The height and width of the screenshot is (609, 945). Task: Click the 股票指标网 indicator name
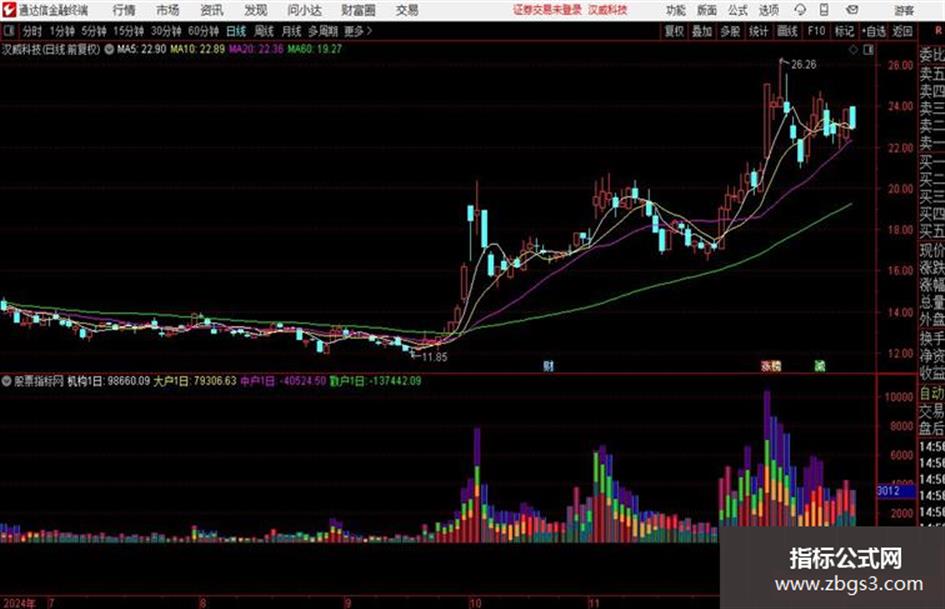[39, 381]
